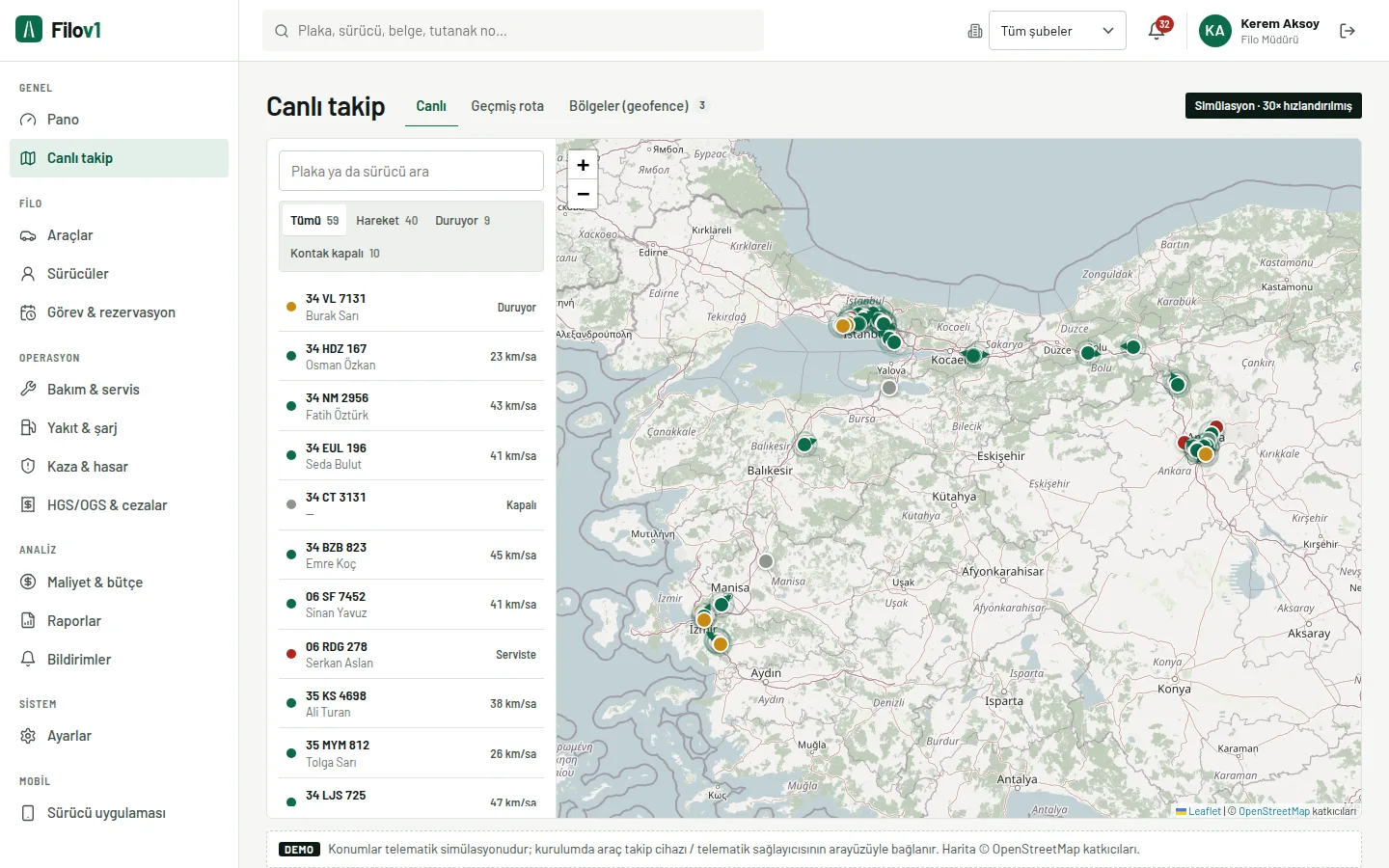Select vehicle 06 RDG 278 in list

point(411,655)
